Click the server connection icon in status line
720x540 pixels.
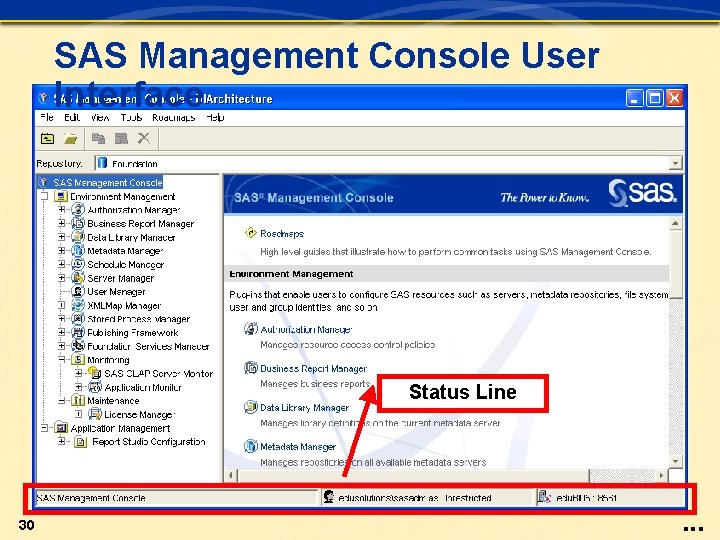pos(545,497)
